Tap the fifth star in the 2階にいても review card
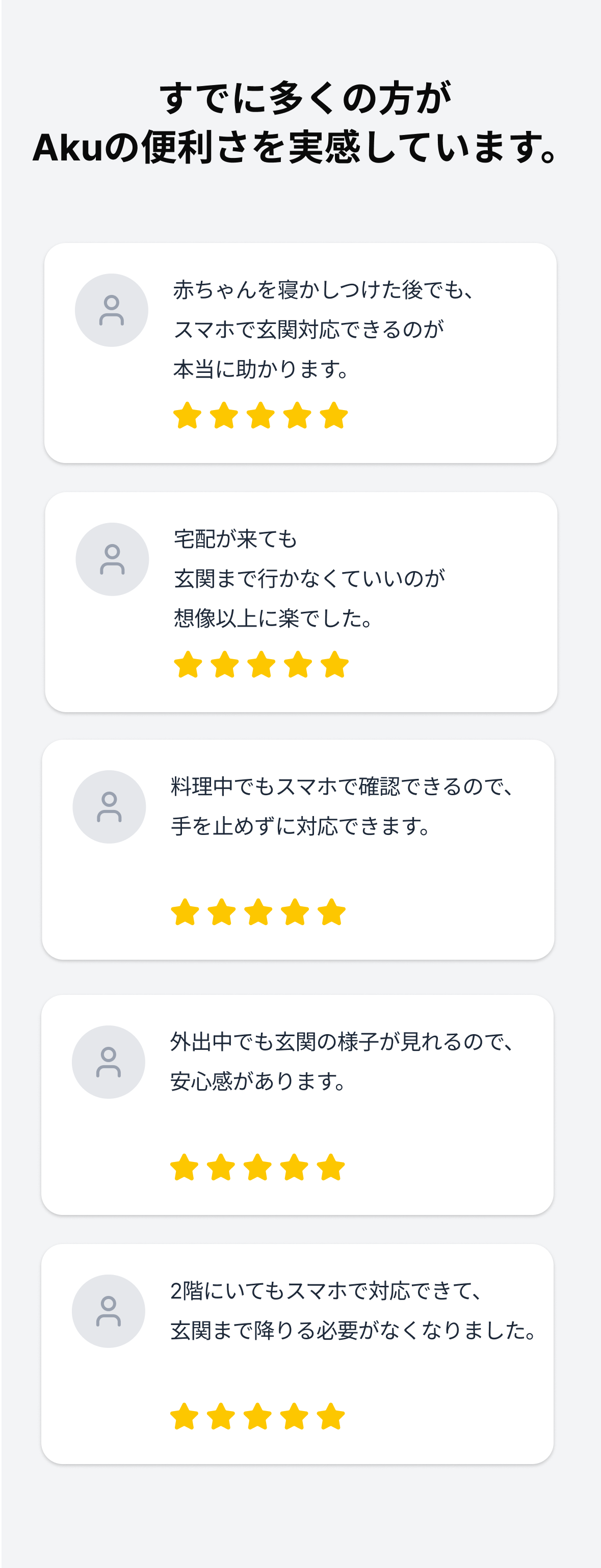Viewport: 601px width, 1568px height. [x=331, y=1416]
